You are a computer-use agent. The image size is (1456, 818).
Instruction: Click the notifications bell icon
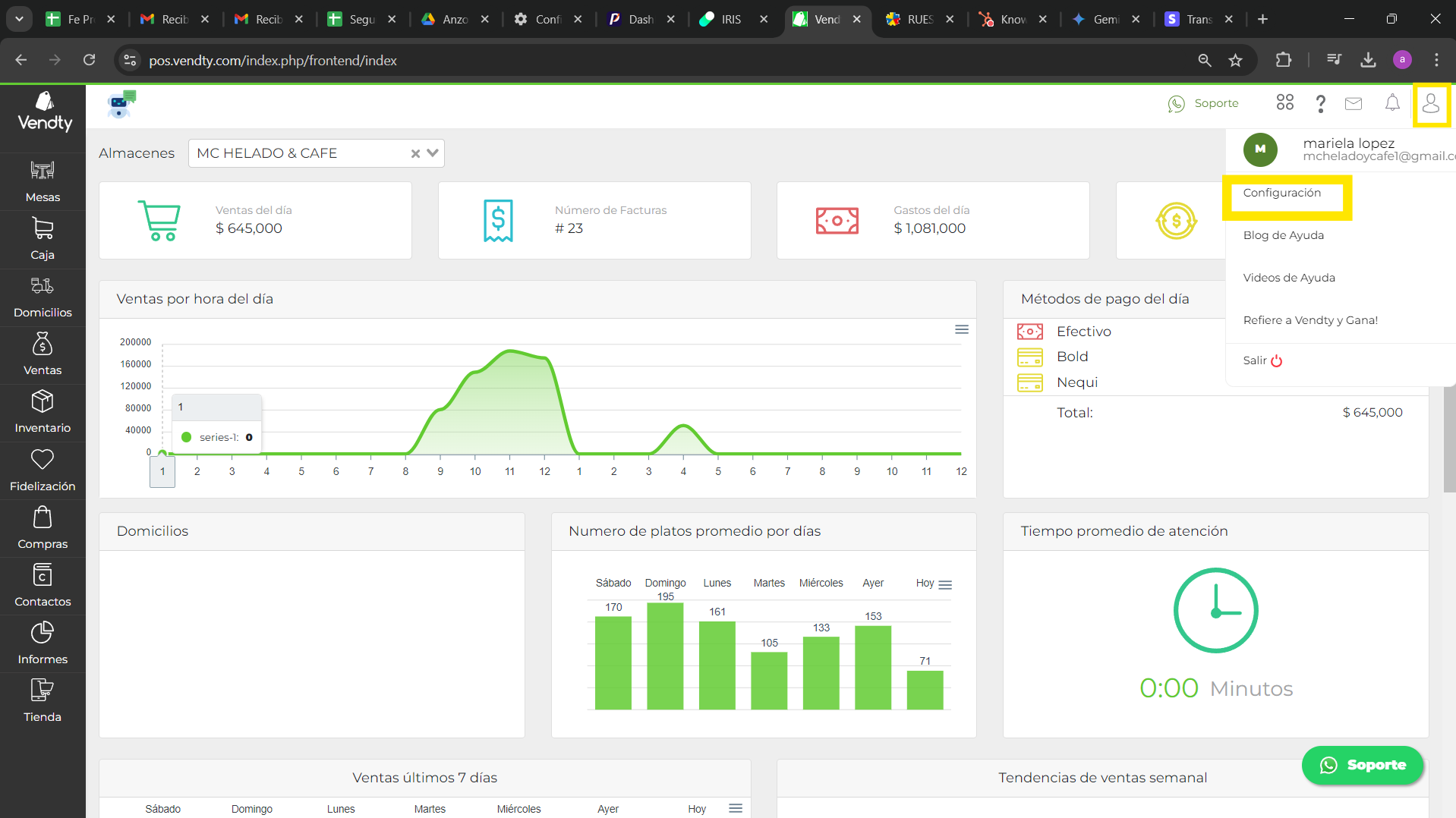(1392, 103)
